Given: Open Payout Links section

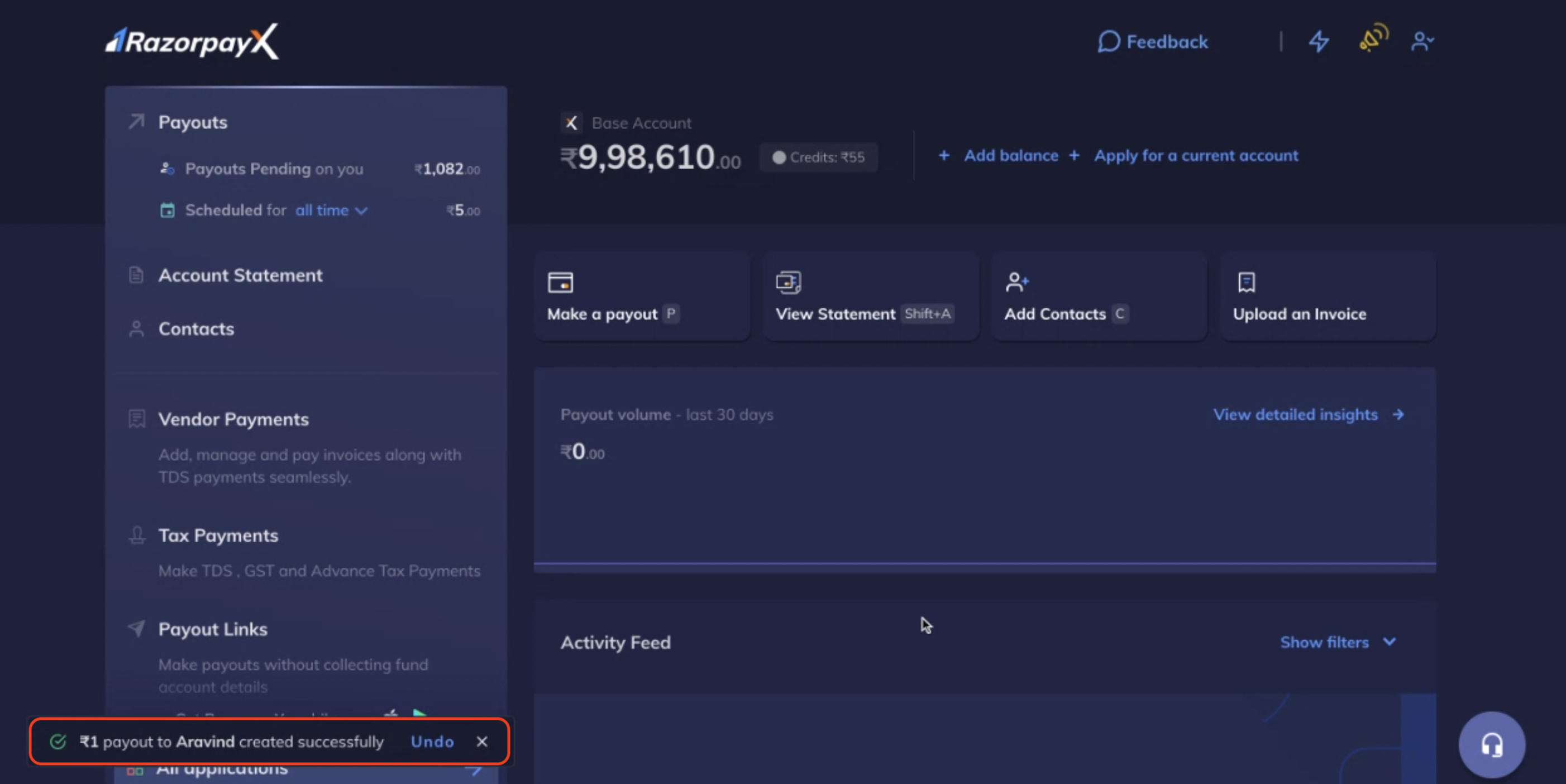Looking at the screenshot, I should pos(213,629).
